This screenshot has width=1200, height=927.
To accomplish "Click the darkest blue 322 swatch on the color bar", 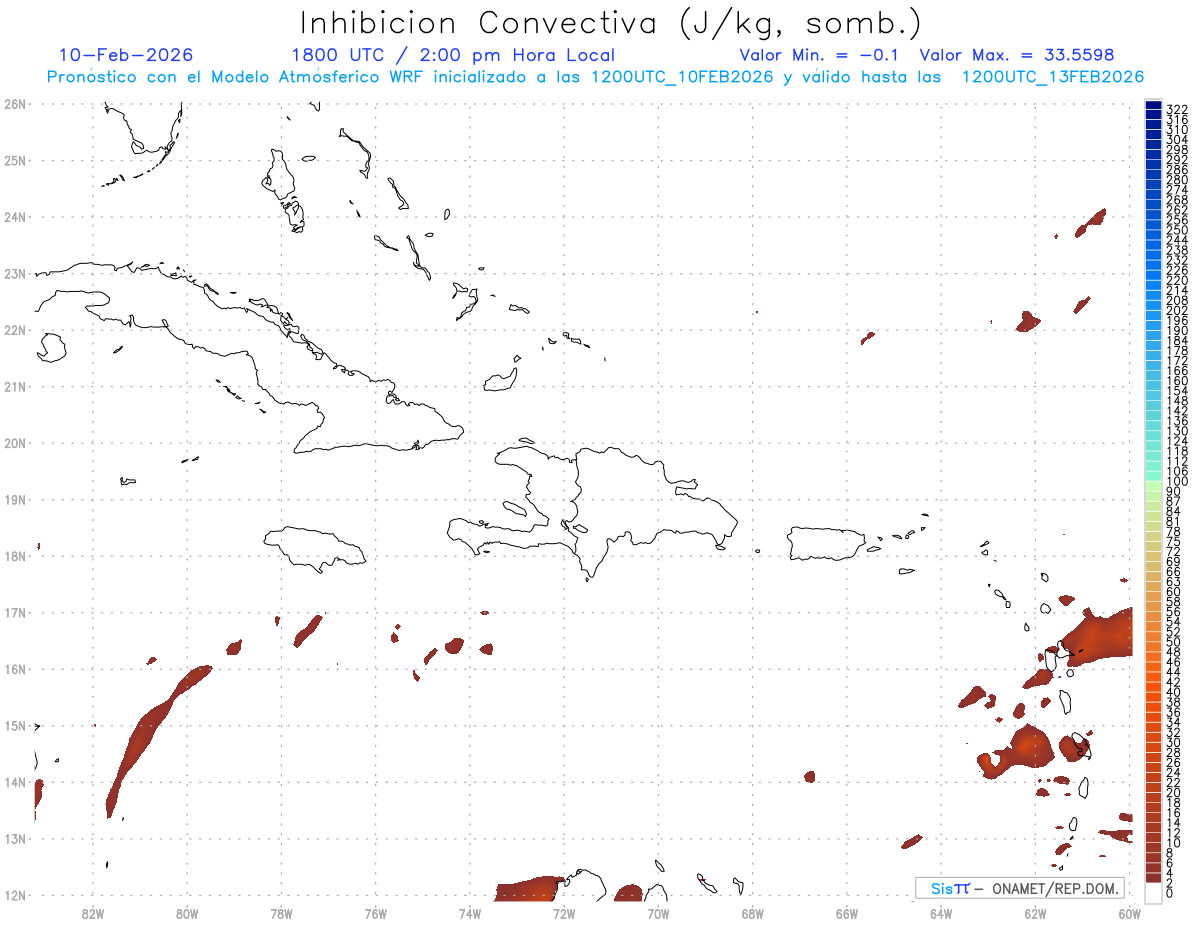I will click(x=1153, y=105).
